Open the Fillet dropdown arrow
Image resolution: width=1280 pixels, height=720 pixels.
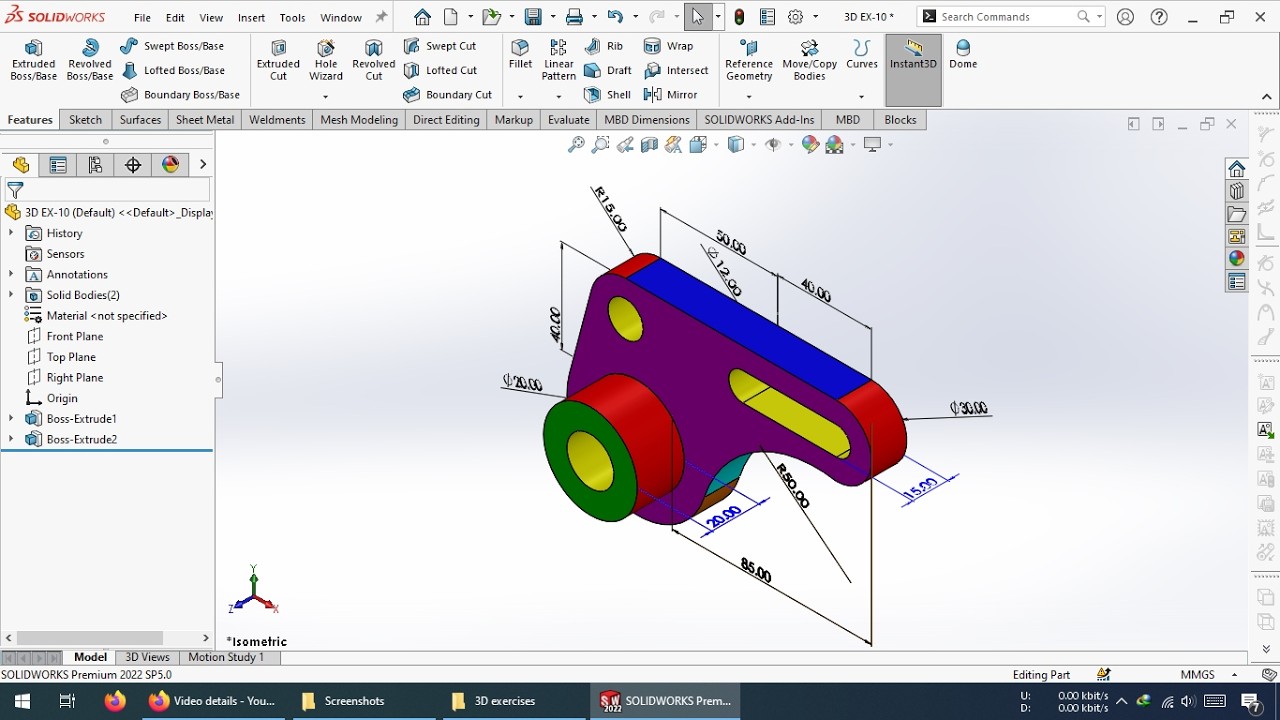[520, 96]
